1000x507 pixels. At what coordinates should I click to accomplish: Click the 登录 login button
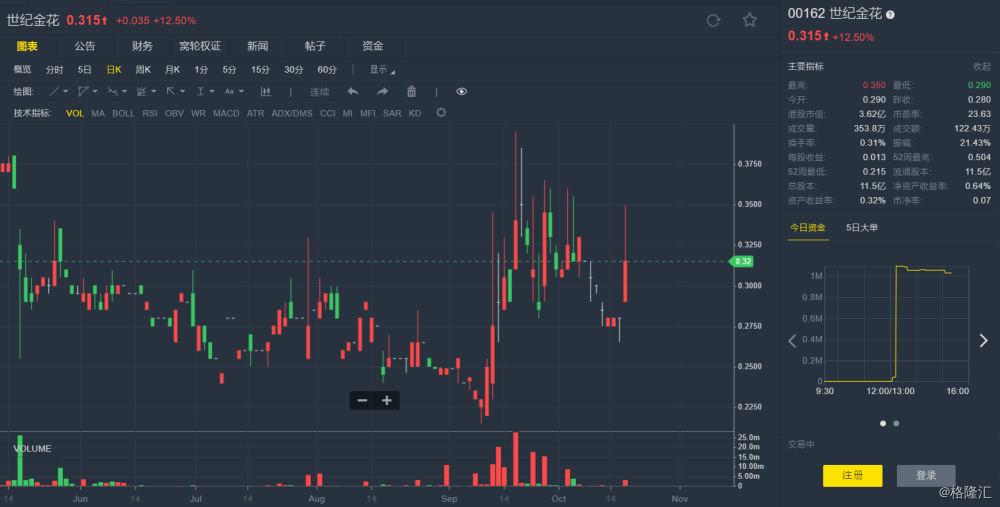coord(925,476)
